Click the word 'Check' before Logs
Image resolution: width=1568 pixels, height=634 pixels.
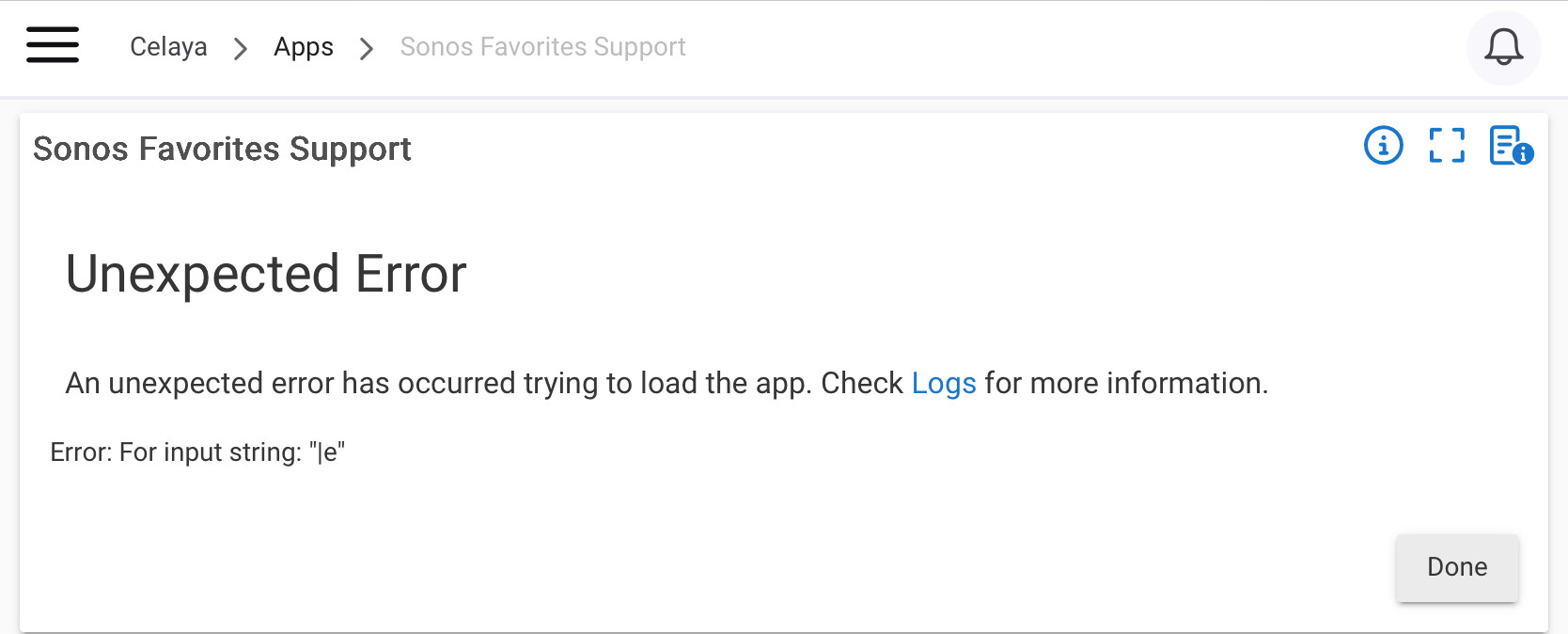point(861,384)
